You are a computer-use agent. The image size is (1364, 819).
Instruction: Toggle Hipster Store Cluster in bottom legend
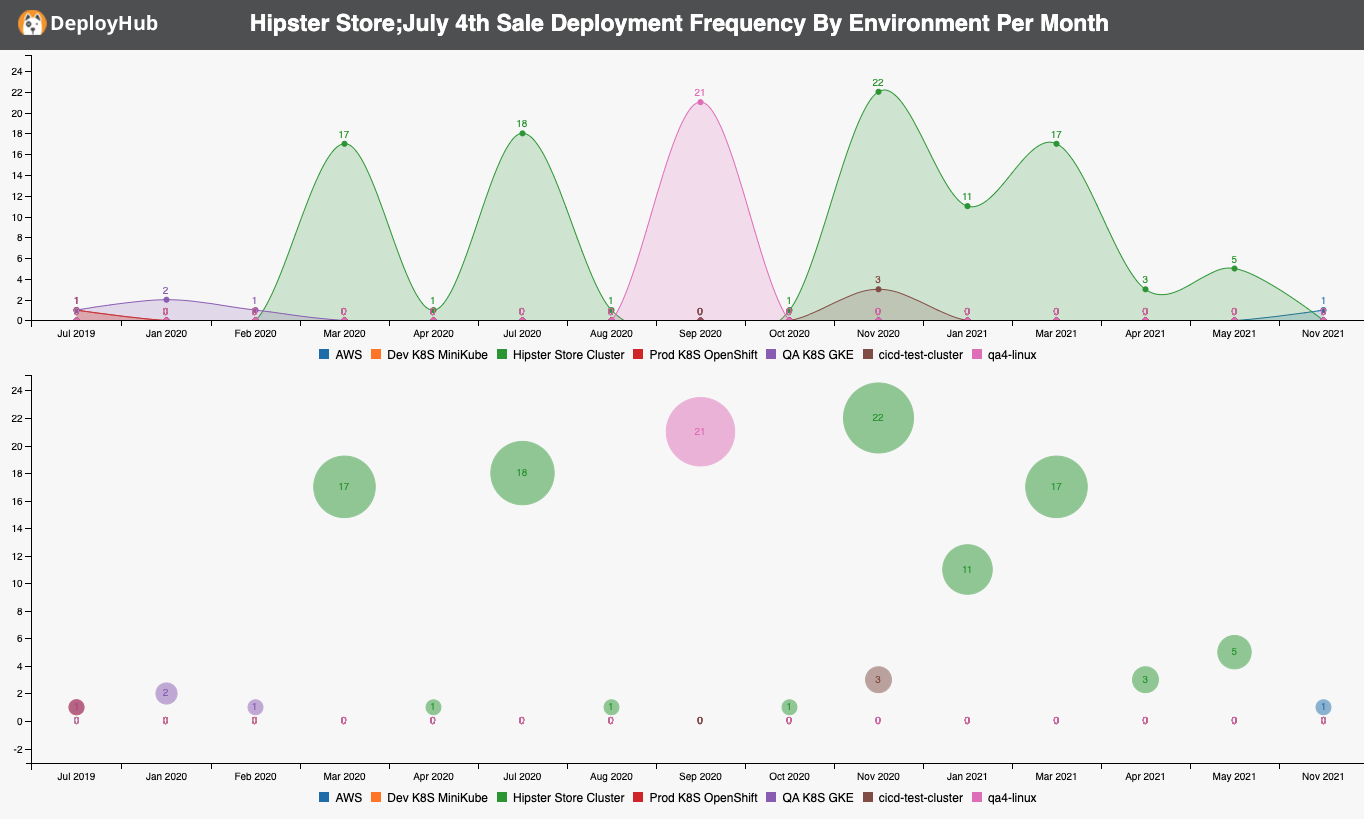pos(560,798)
